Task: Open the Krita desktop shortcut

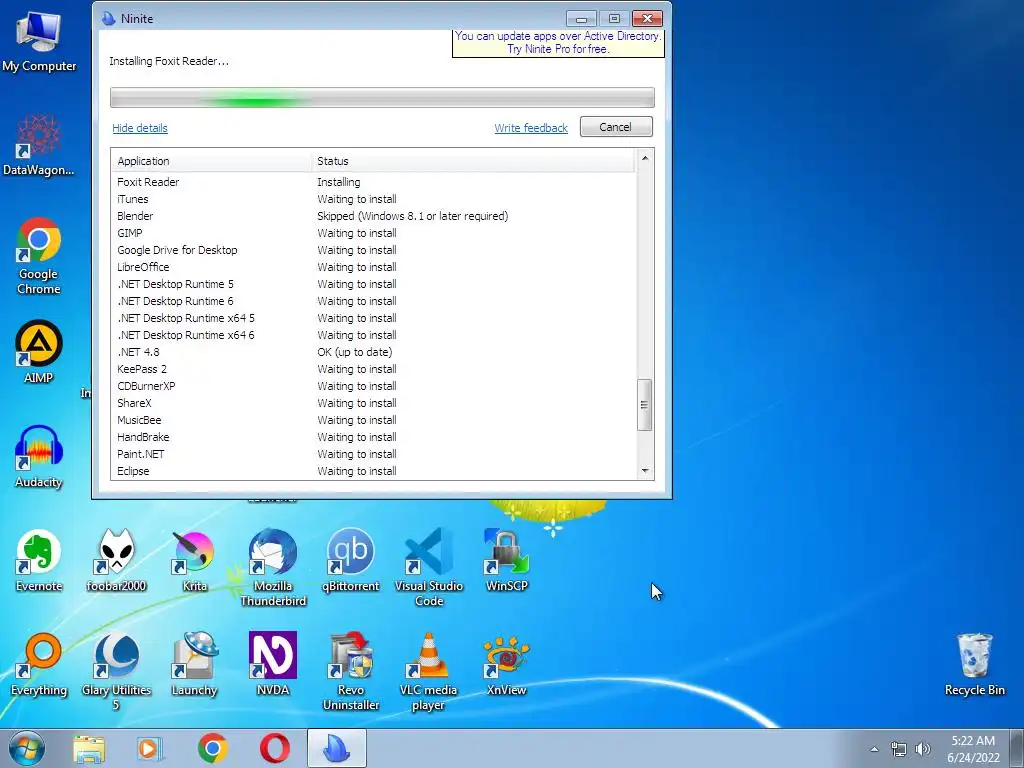Action: click(194, 560)
